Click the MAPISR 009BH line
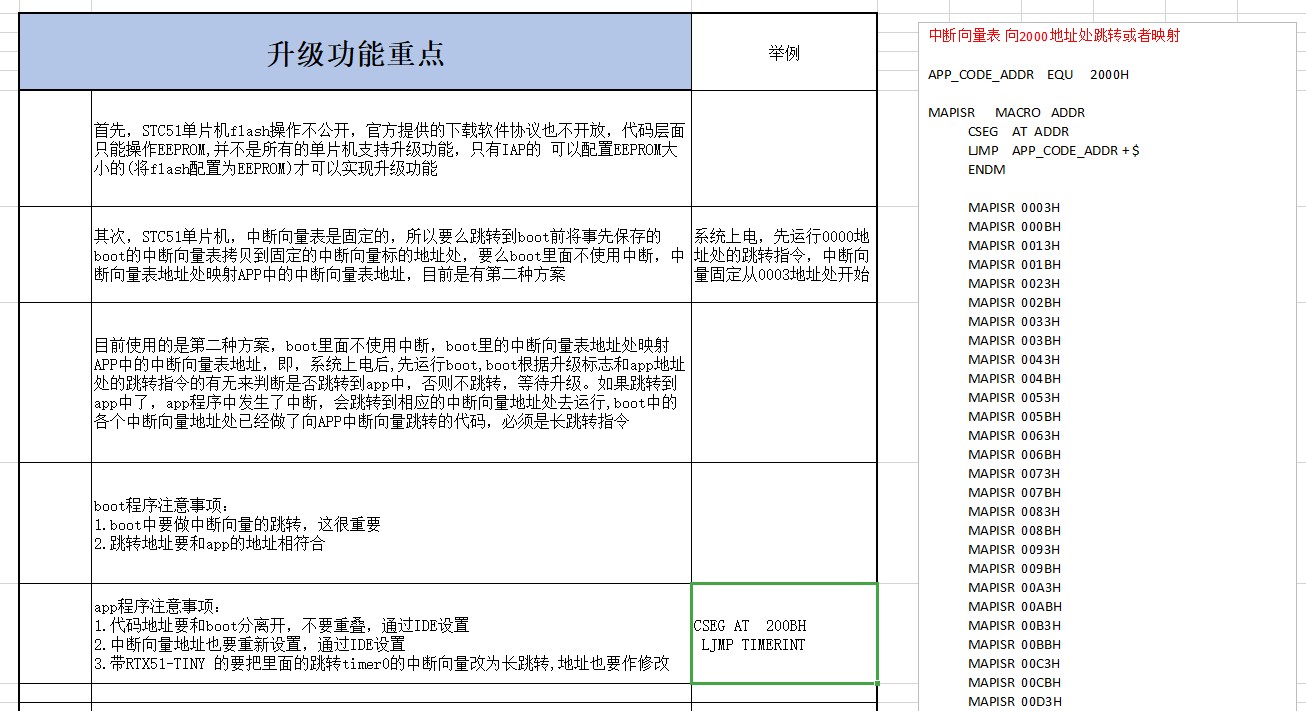1306x711 pixels. pos(1014,568)
